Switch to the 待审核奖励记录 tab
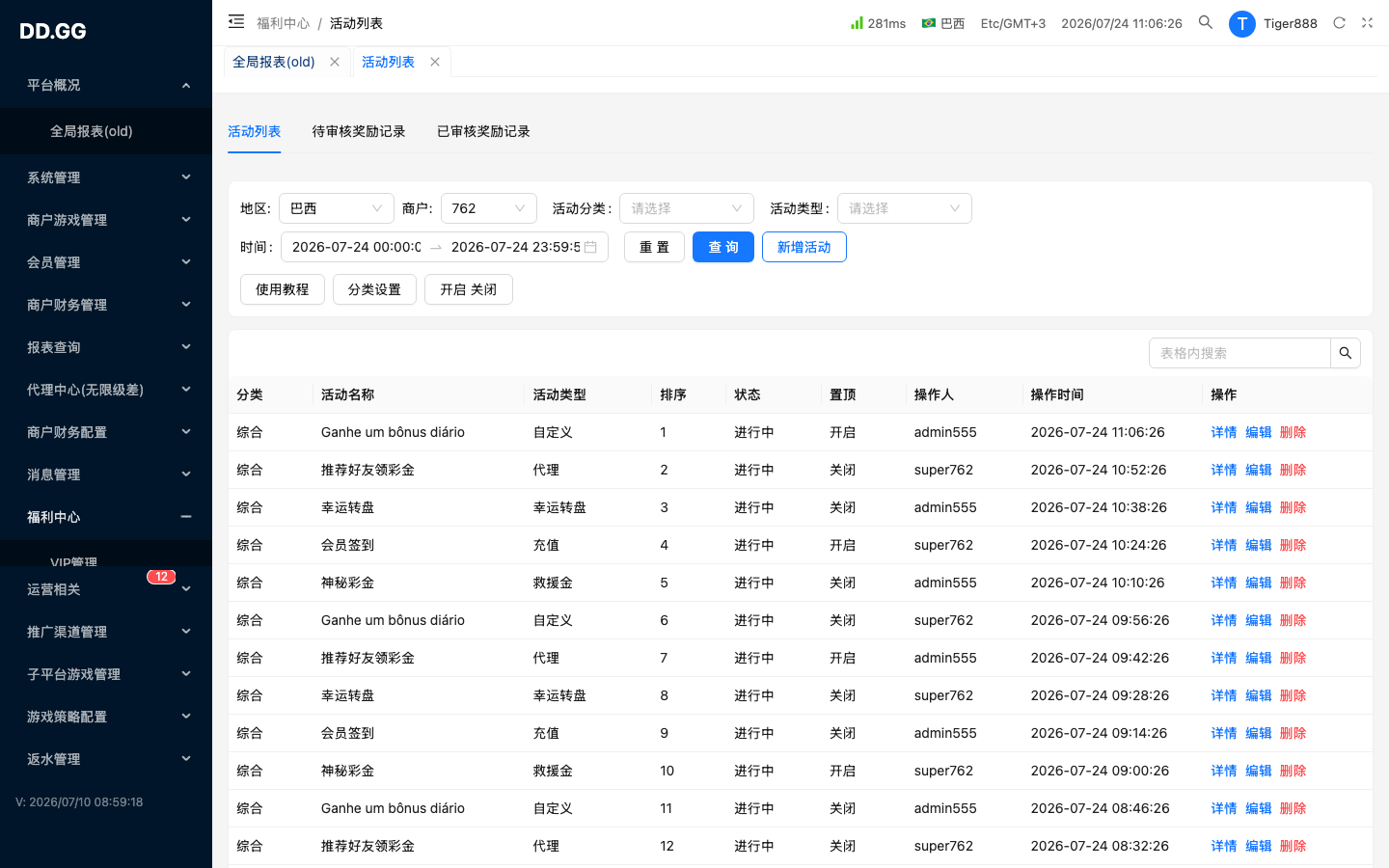 (359, 131)
